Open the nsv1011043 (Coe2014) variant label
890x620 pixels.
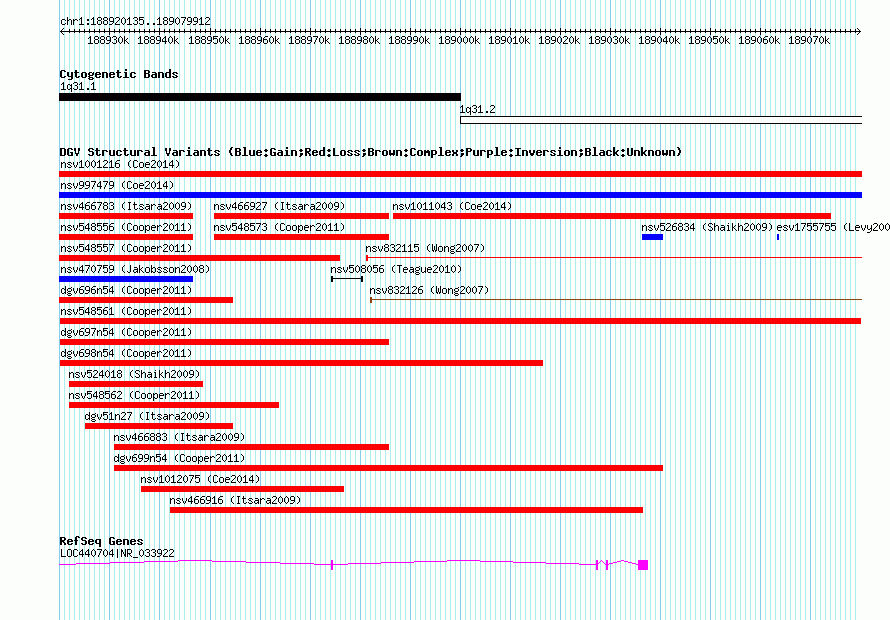(x=452, y=206)
